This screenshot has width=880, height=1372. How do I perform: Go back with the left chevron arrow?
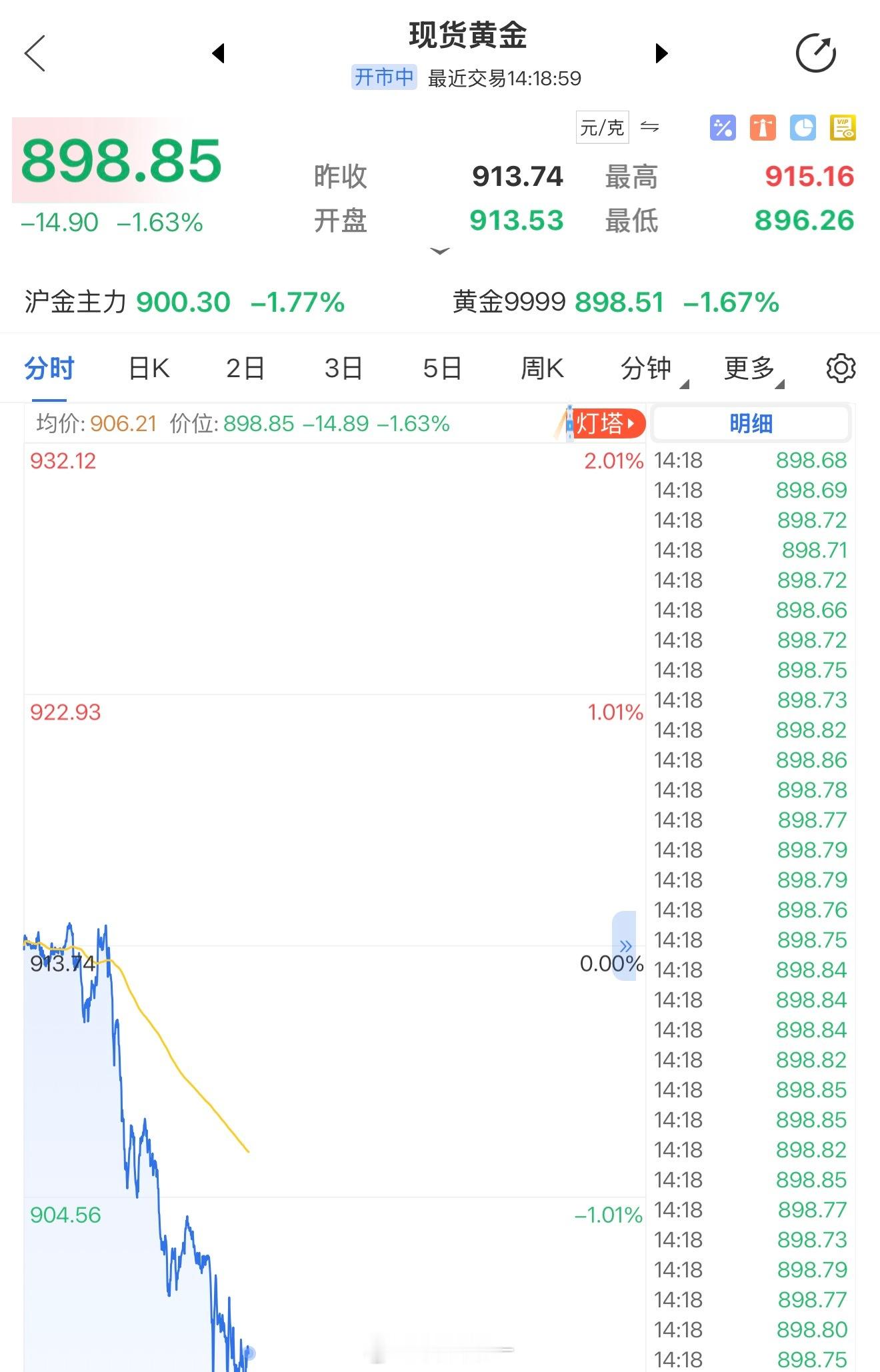coord(35,53)
